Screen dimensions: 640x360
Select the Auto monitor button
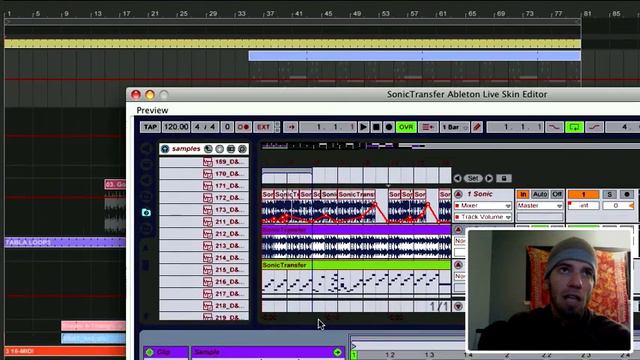(540, 194)
